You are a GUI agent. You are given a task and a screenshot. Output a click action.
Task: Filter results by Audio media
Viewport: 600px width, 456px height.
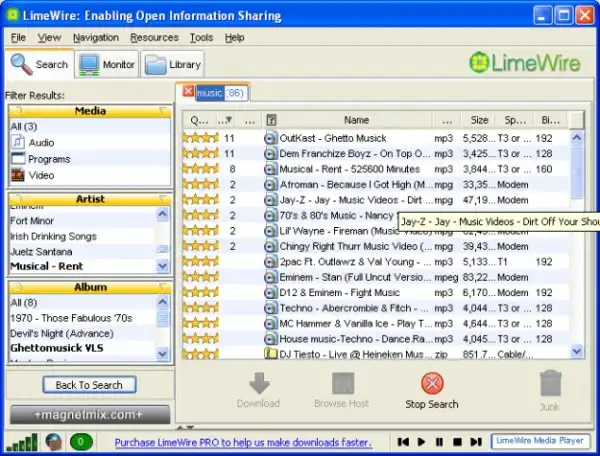pos(42,143)
